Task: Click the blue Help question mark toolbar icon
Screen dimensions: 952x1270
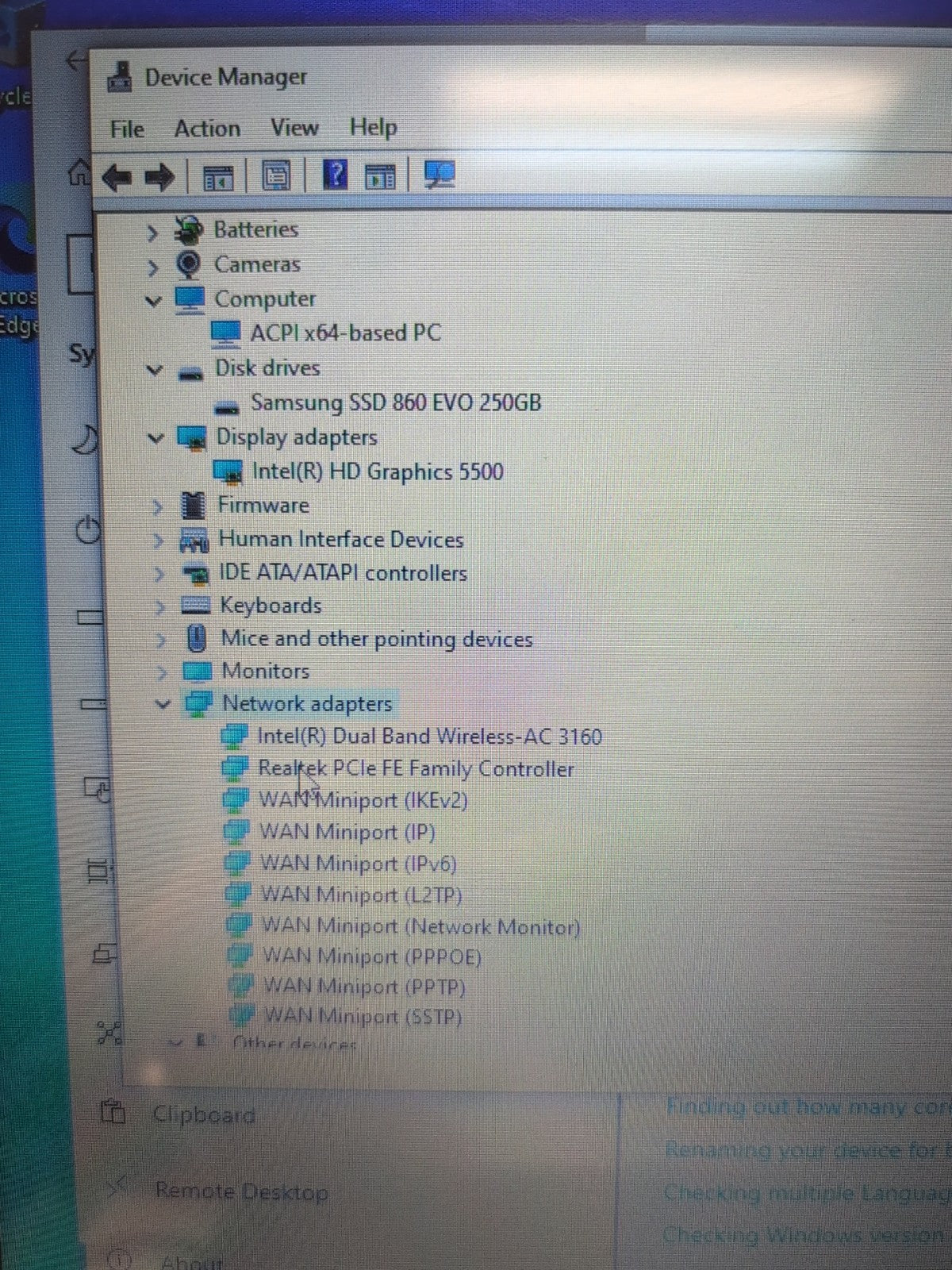Action: [x=336, y=174]
